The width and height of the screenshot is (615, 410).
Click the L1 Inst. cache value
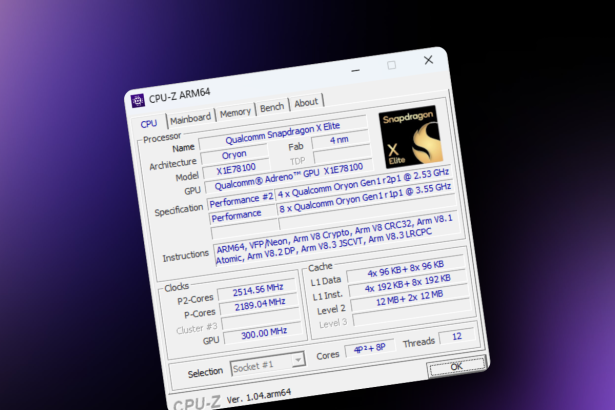point(408,284)
